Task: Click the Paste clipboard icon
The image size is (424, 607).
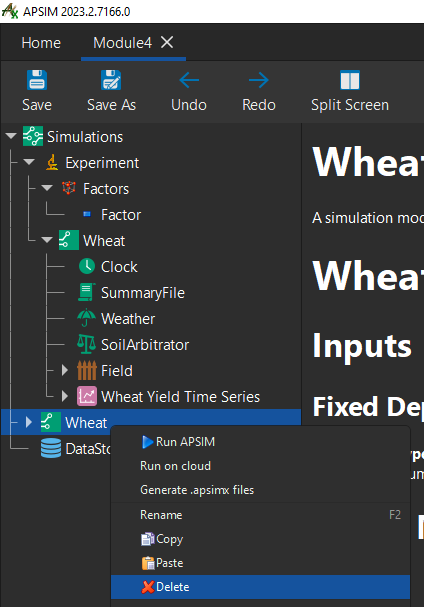Action: point(148,563)
